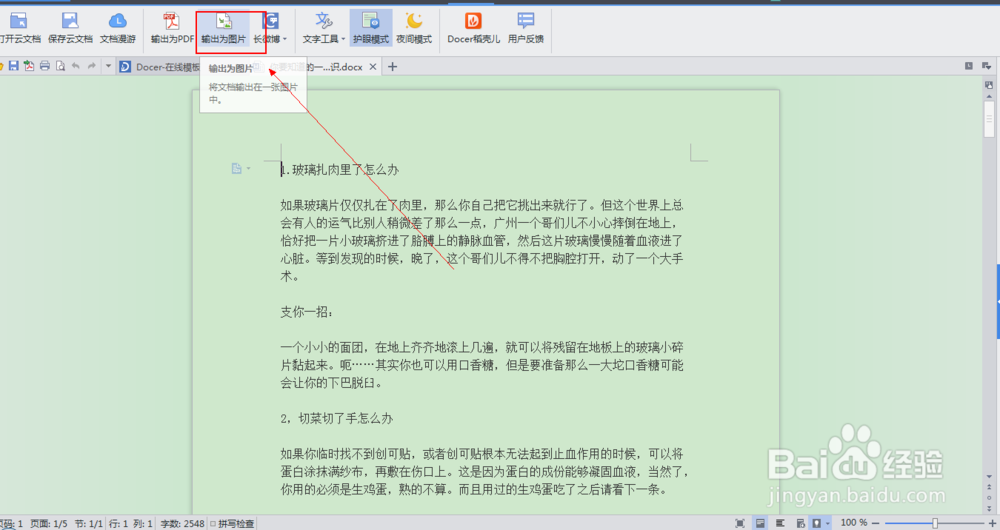Click the next page double-arrow button
This screenshot has height=530, width=1000.
[989, 508]
